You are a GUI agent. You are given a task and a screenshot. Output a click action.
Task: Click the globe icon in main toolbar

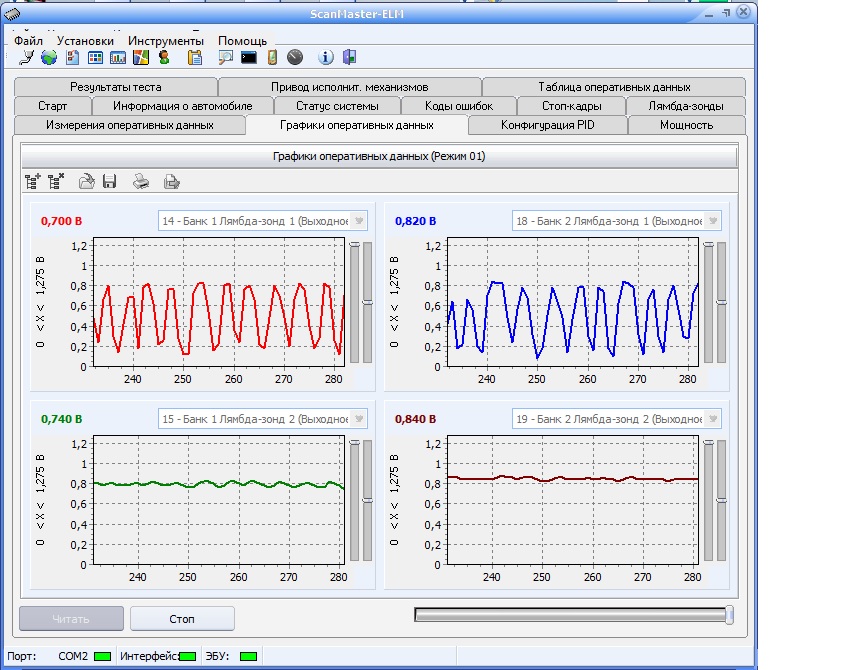48,57
